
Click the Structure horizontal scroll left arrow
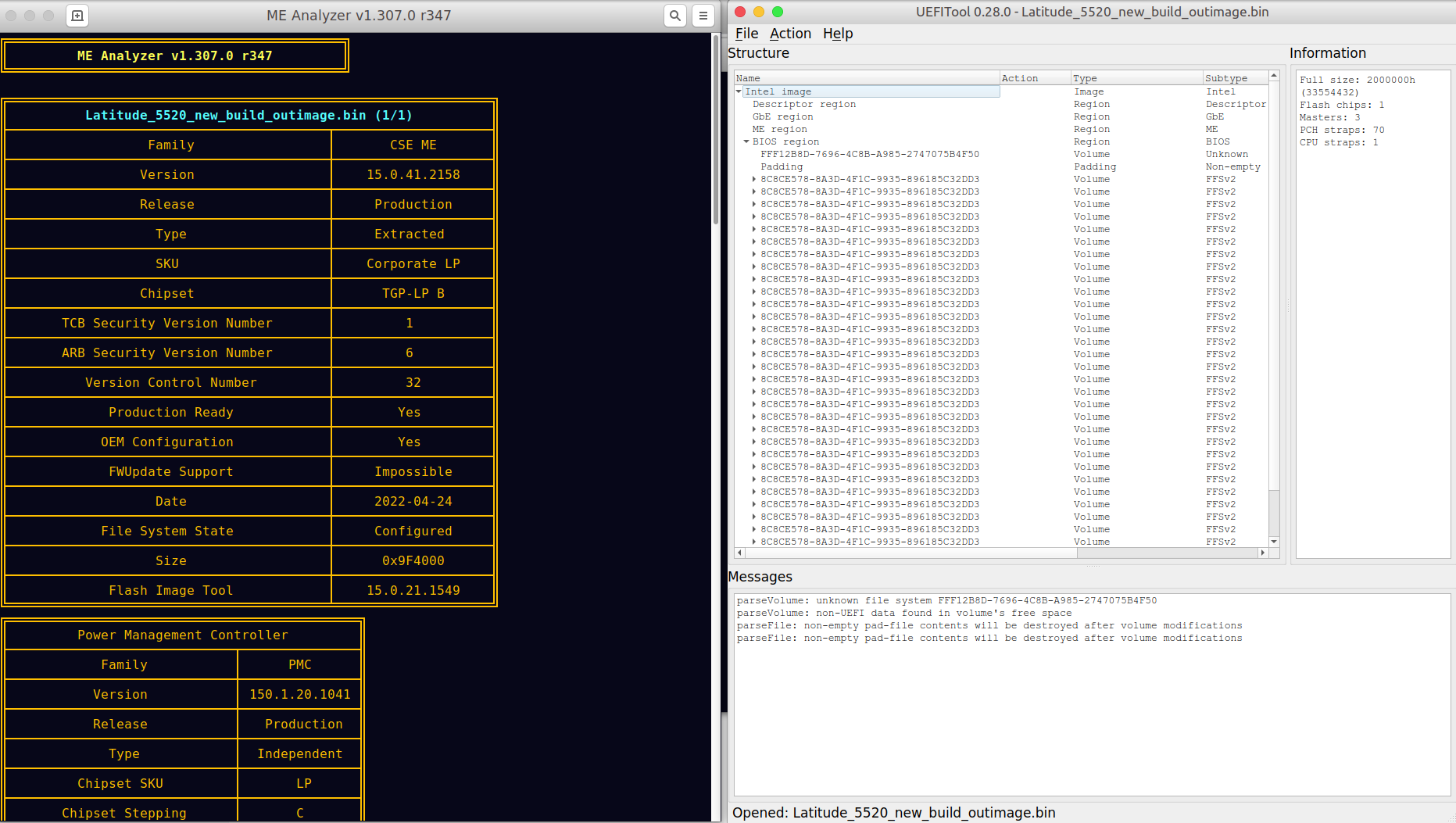739,553
